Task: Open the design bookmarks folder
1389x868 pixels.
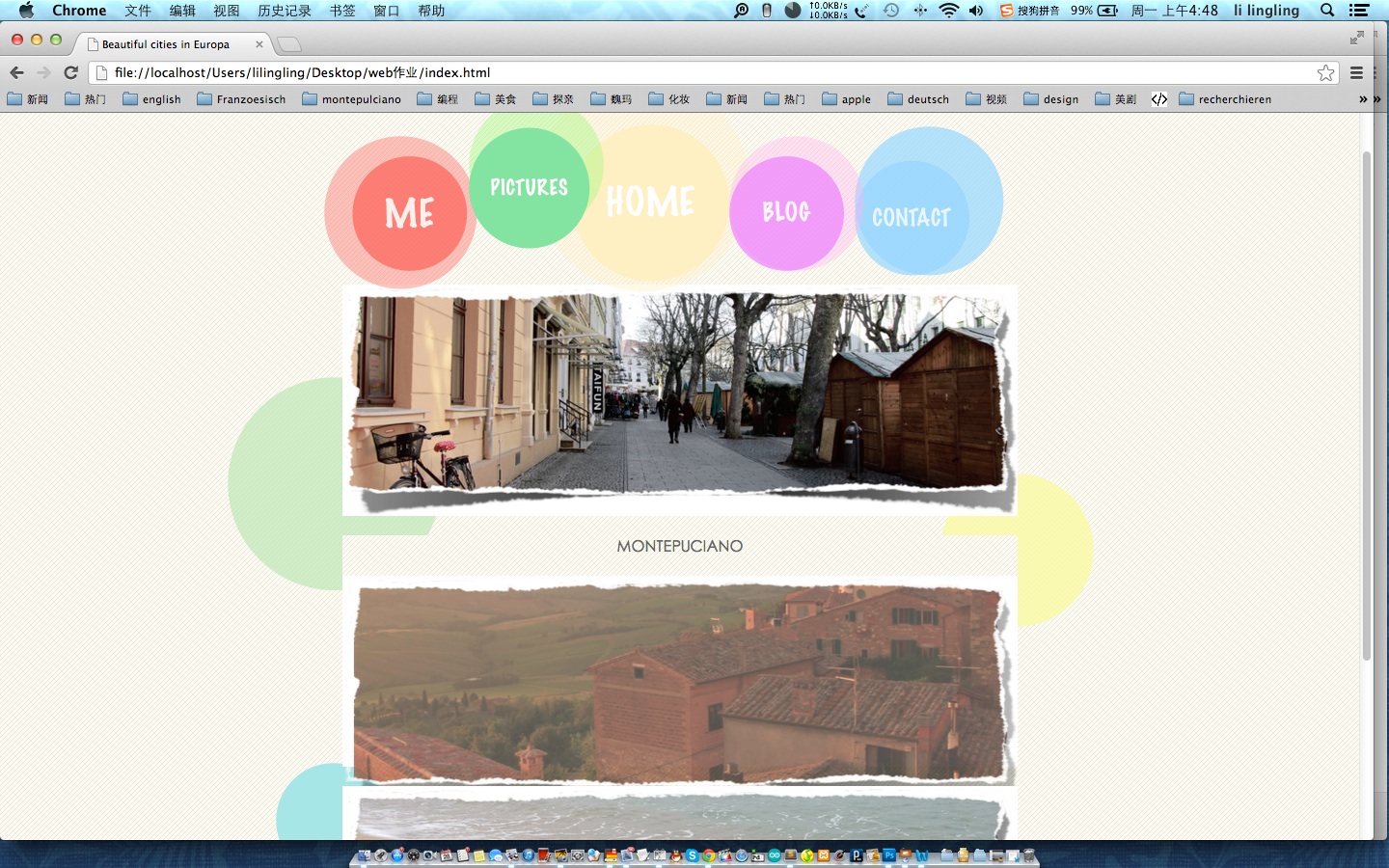Action: (1050, 99)
